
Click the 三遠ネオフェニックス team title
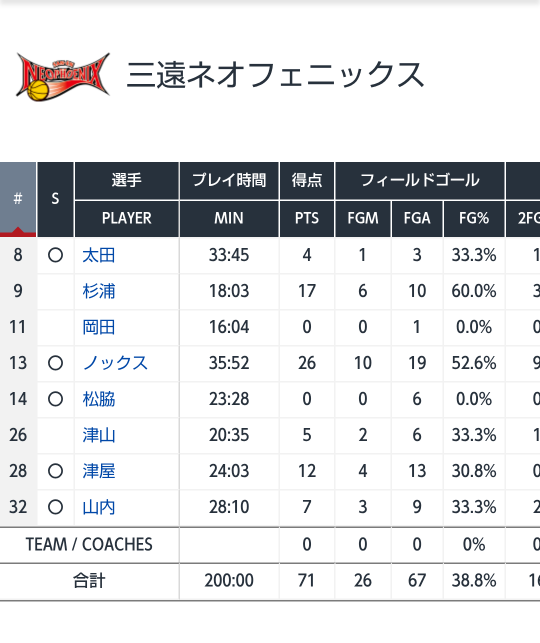(x=275, y=75)
